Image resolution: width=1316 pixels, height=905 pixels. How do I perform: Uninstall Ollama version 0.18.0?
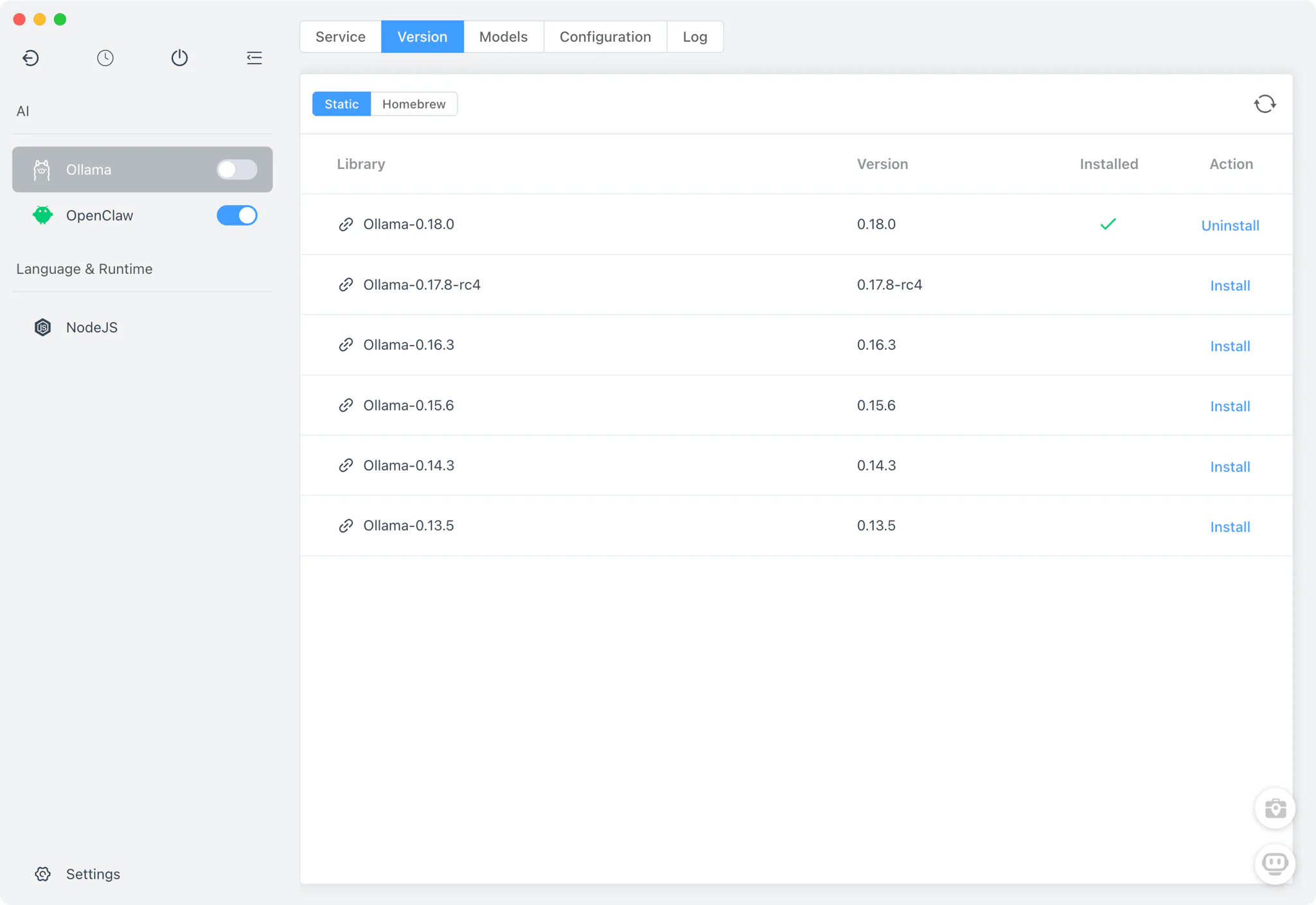[x=1230, y=226]
